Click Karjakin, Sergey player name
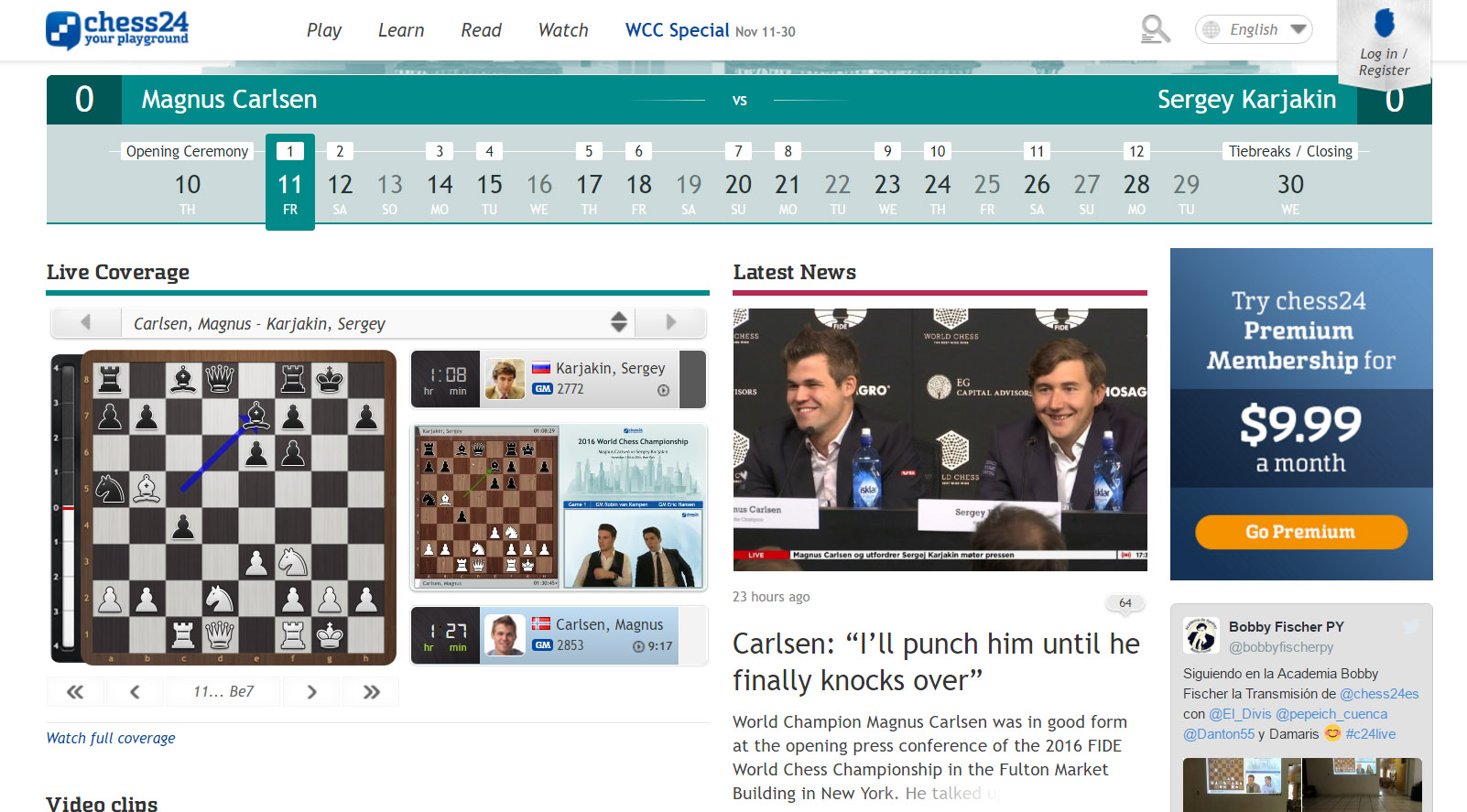Viewport: 1467px width, 812px height. click(610, 368)
